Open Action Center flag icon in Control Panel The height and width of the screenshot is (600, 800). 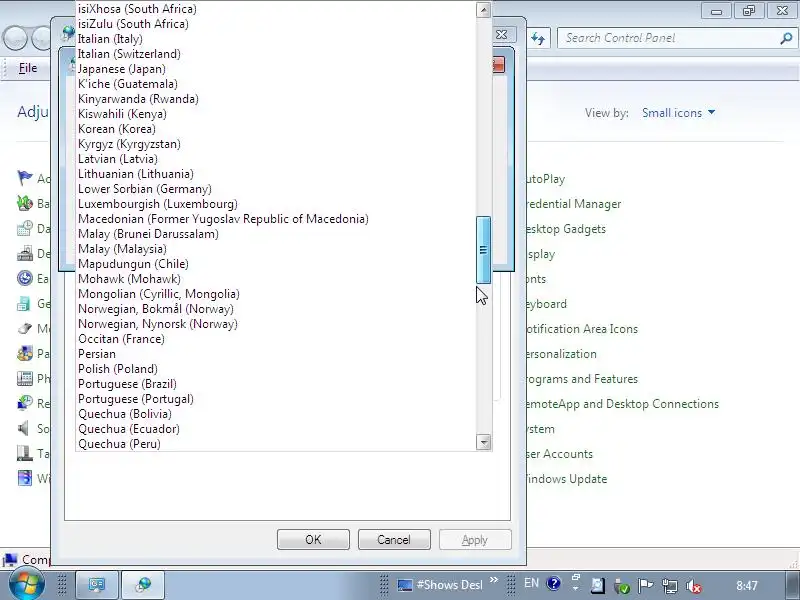click(24, 178)
